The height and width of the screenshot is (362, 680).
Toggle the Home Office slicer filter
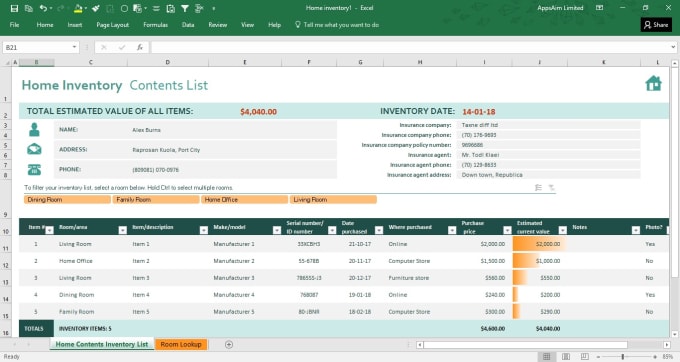tap(245, 199)
